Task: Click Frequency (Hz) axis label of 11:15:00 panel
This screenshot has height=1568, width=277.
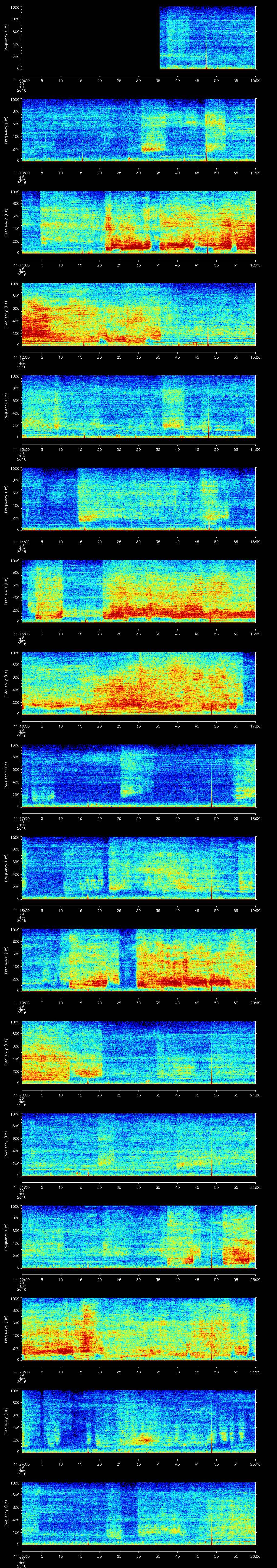Action: (x=6, y=591)
